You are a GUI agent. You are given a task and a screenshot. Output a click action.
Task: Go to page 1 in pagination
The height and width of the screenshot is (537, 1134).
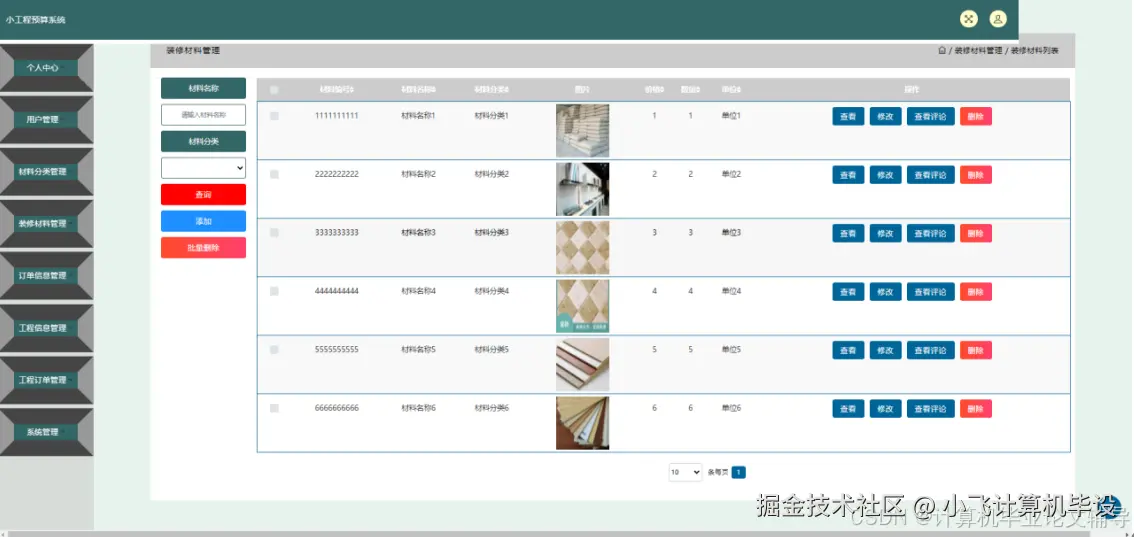click(738, 472)
